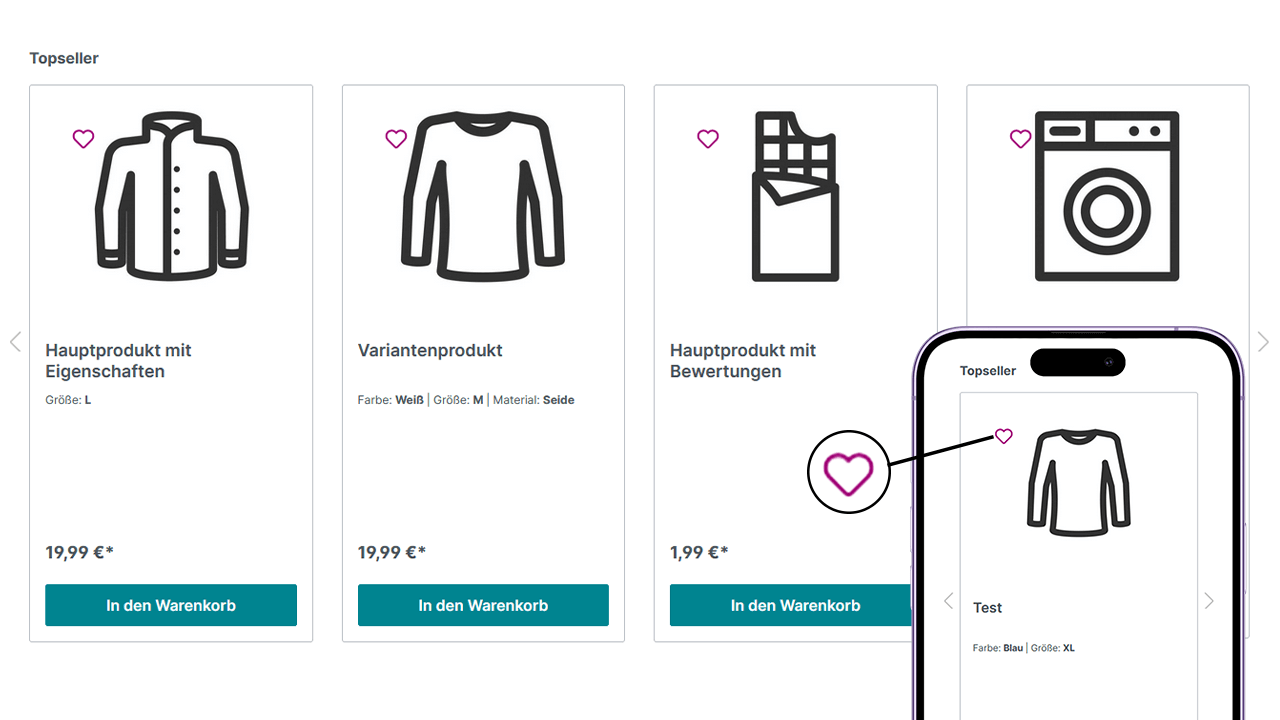
Task: Open the "Hauptprodukt mit Eigenschaften" product link
Action: 118,361
